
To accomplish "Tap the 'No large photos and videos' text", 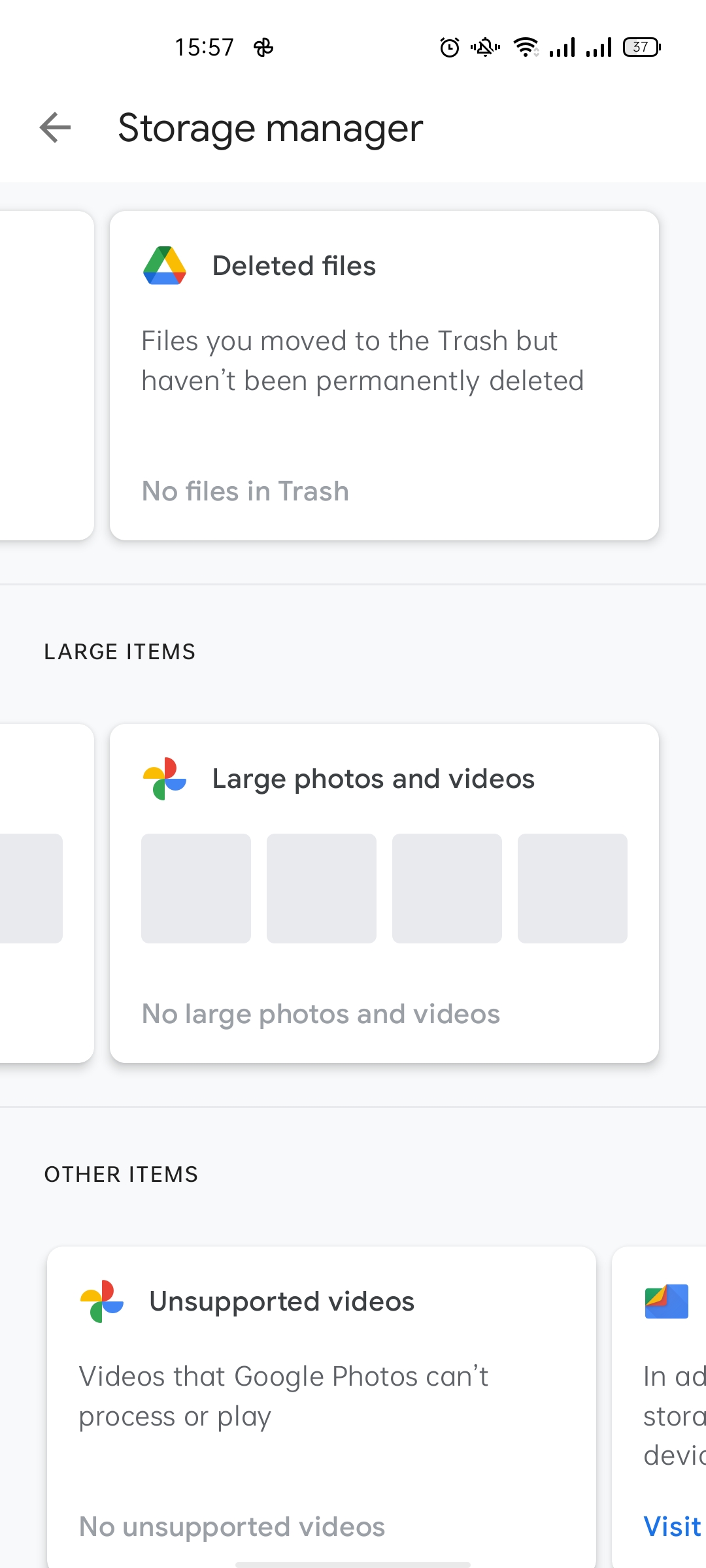I will tap(321, 1014).
